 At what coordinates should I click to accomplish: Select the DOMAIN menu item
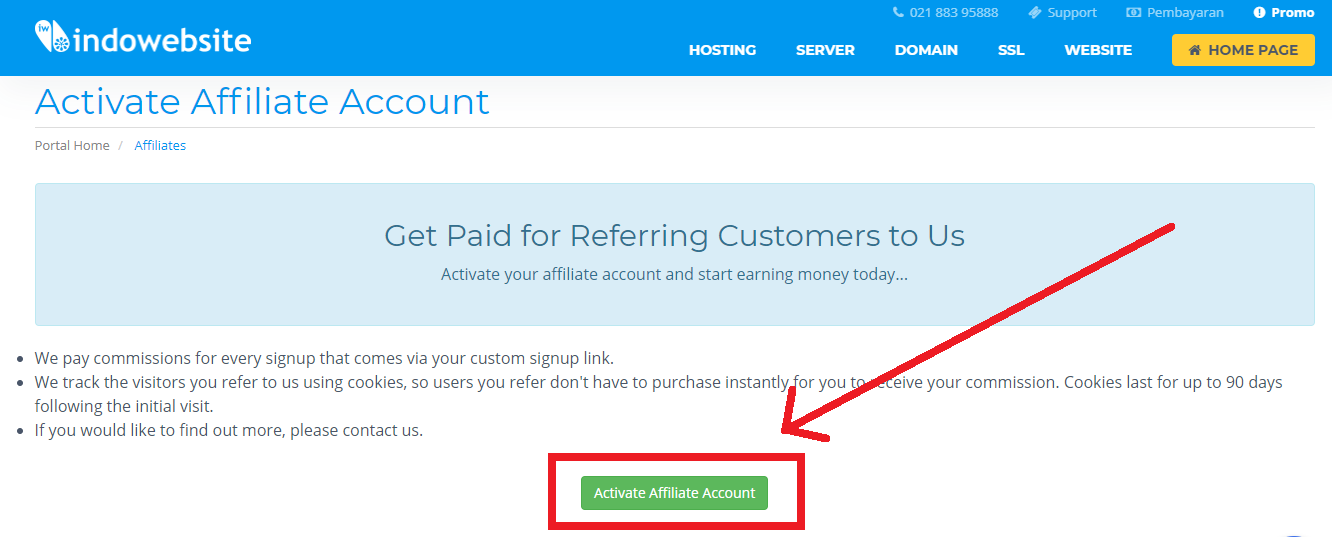click(926, 50)
